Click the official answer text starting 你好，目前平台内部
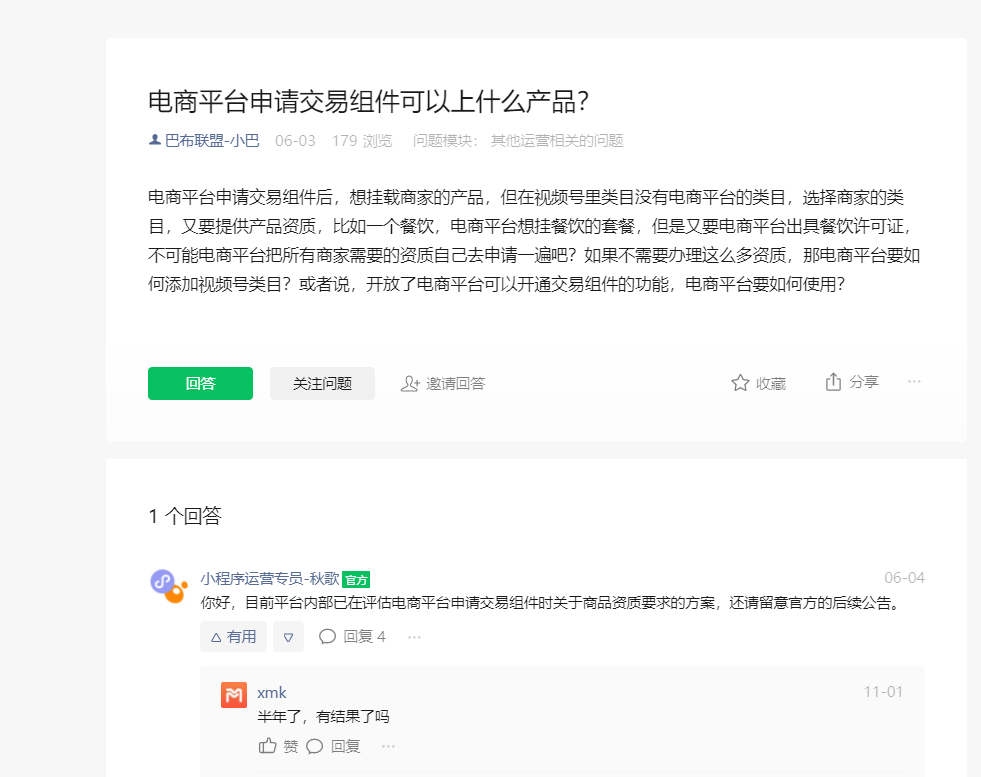Screen dimensions: 981x777 point(552,603)
